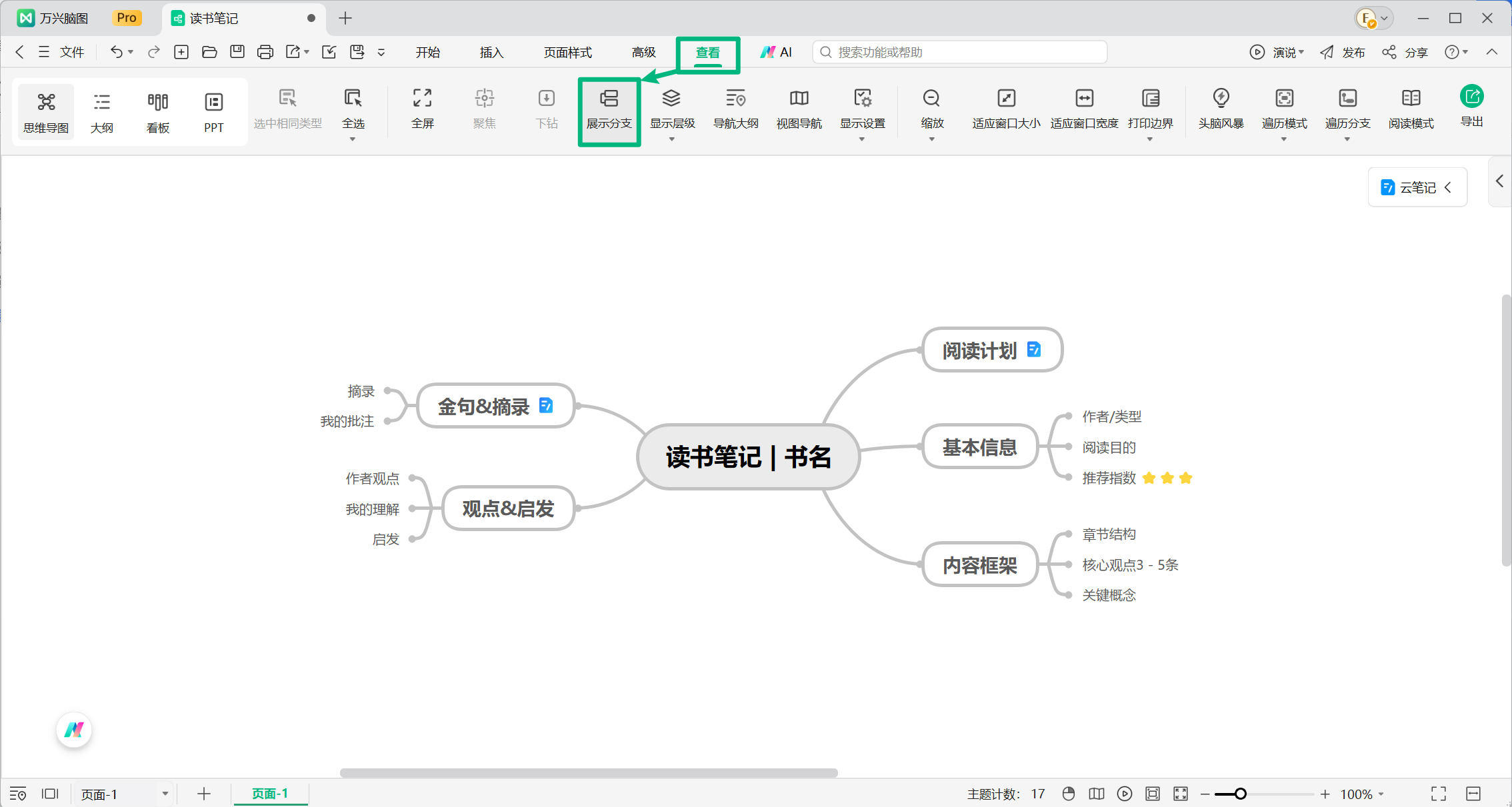The image size is (1512, 807).
Task: Click the Open folder icon
Action: [209, 52]
